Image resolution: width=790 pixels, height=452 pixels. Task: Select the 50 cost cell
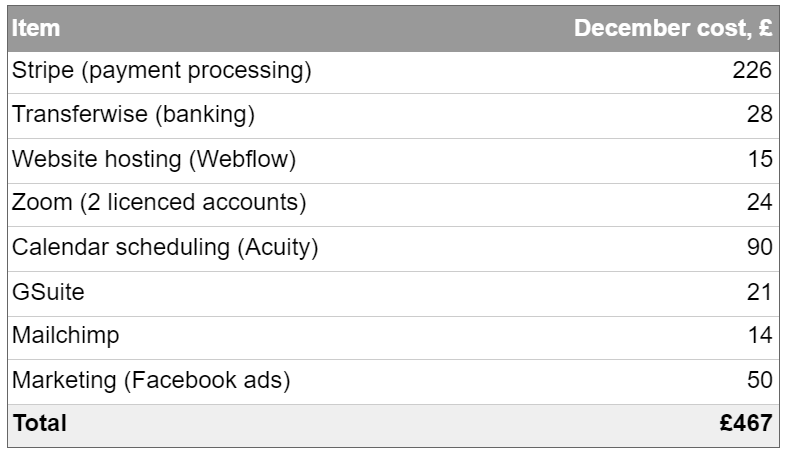(759, 380)
